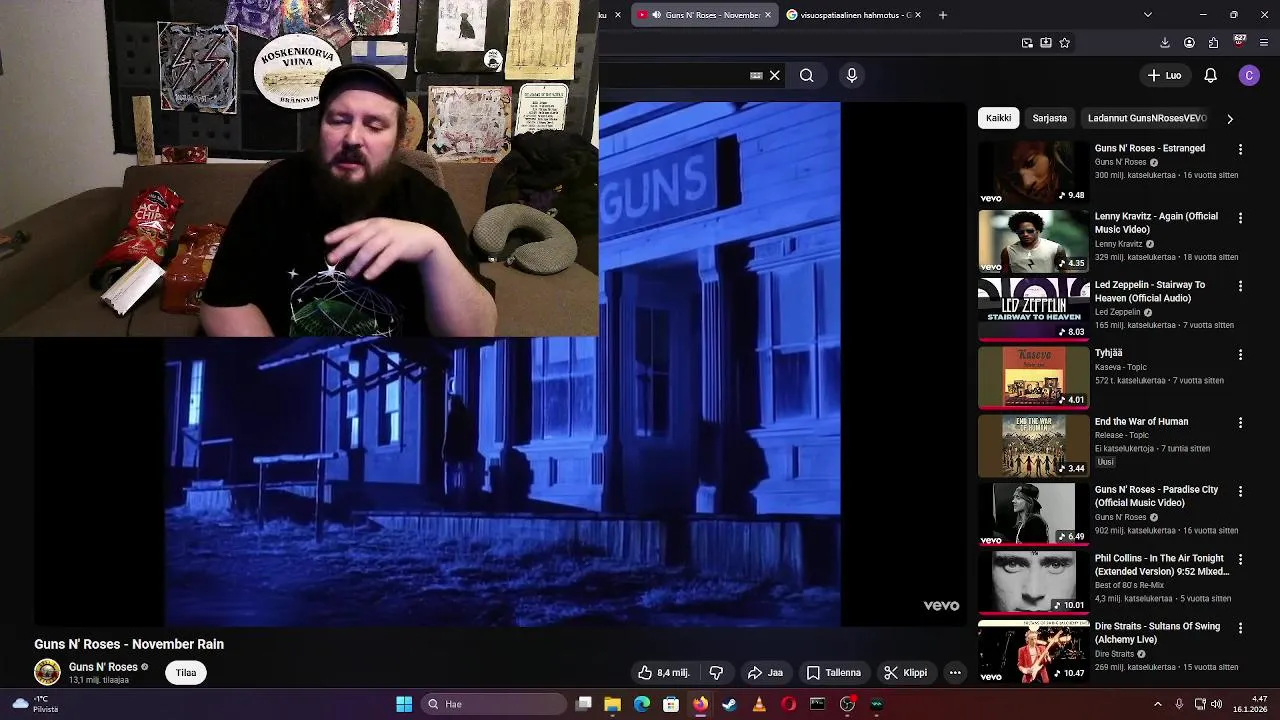This screenshot has width=1280, height=720.
Task: Open Kaseva Tyhjää video thumbnail
Action: point(1033,377)
